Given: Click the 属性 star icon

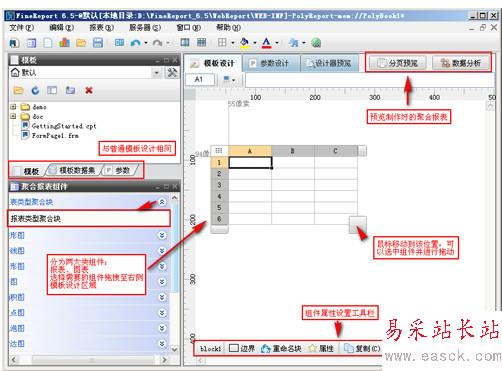Looking at the screenshot, I should (x=313, y=348).
